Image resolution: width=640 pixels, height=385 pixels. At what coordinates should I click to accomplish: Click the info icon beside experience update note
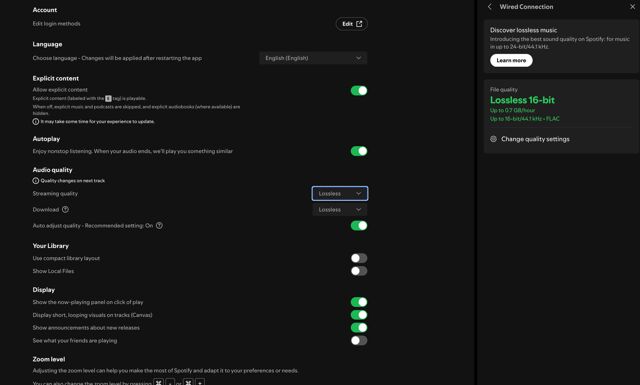36,121
